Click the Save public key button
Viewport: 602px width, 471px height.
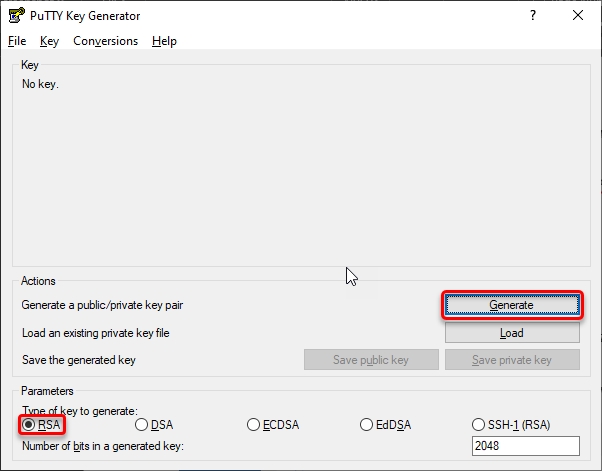pos(371,360)
